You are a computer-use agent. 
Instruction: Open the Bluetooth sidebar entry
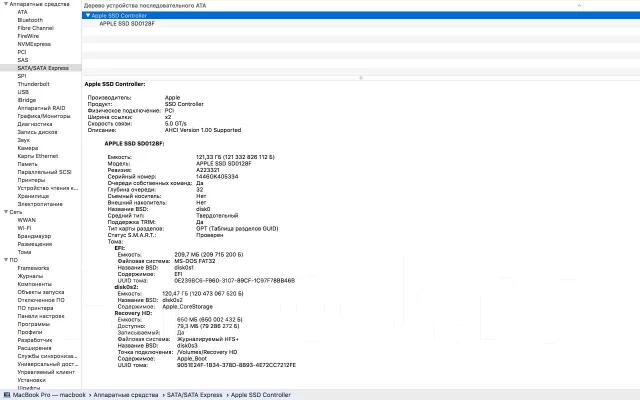tap(30, 20)
